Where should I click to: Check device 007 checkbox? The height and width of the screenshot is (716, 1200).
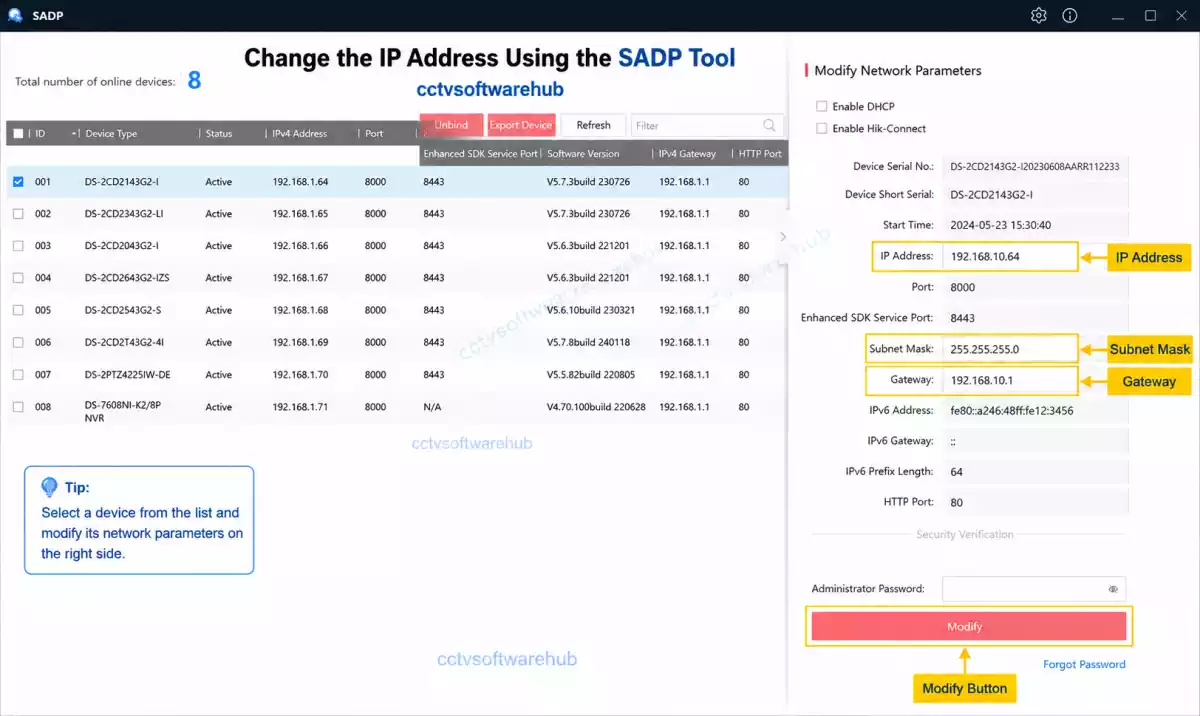click(18, 375)
